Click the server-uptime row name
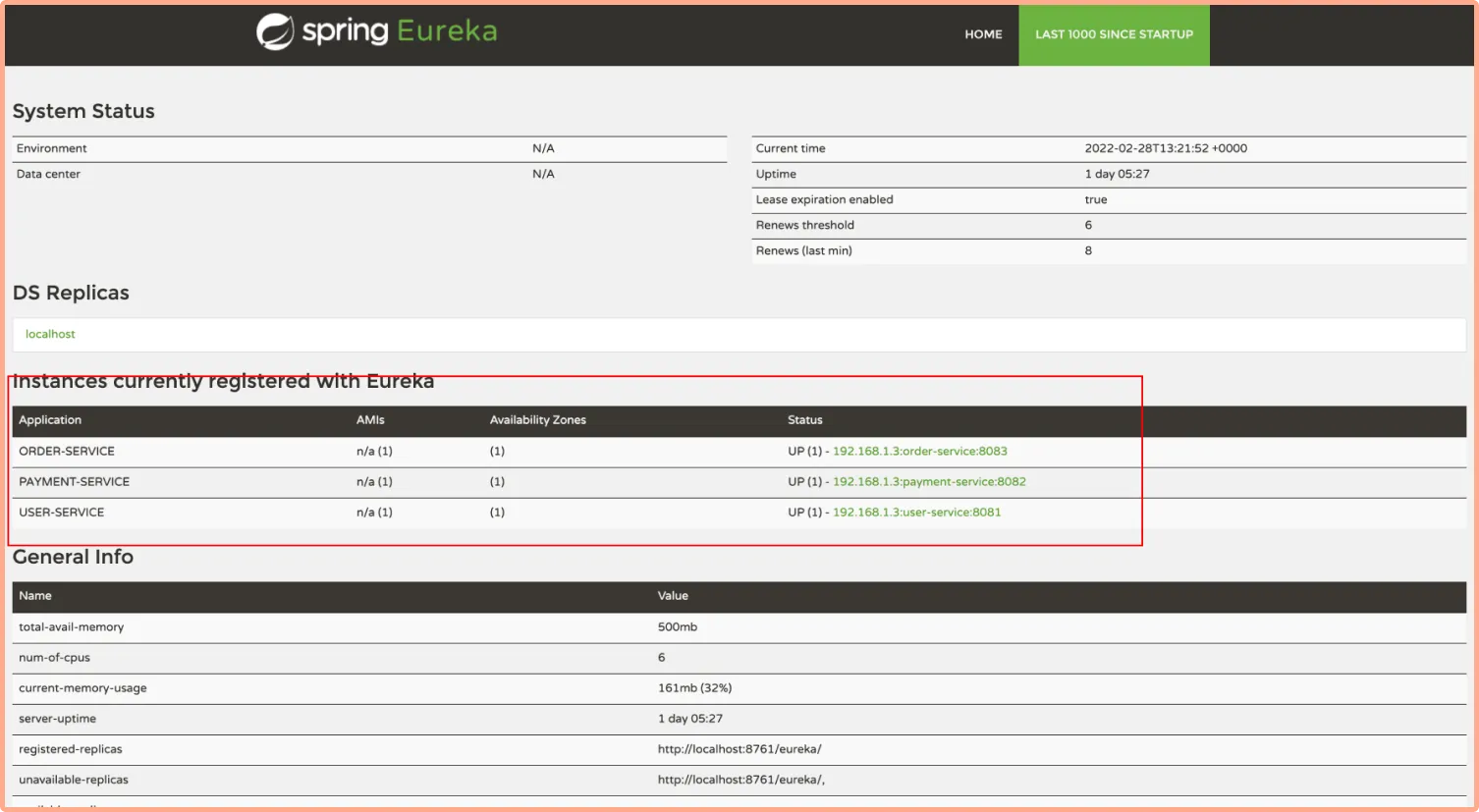The image size is (1479, 812). pyautogui.click(x=58, y=718)
